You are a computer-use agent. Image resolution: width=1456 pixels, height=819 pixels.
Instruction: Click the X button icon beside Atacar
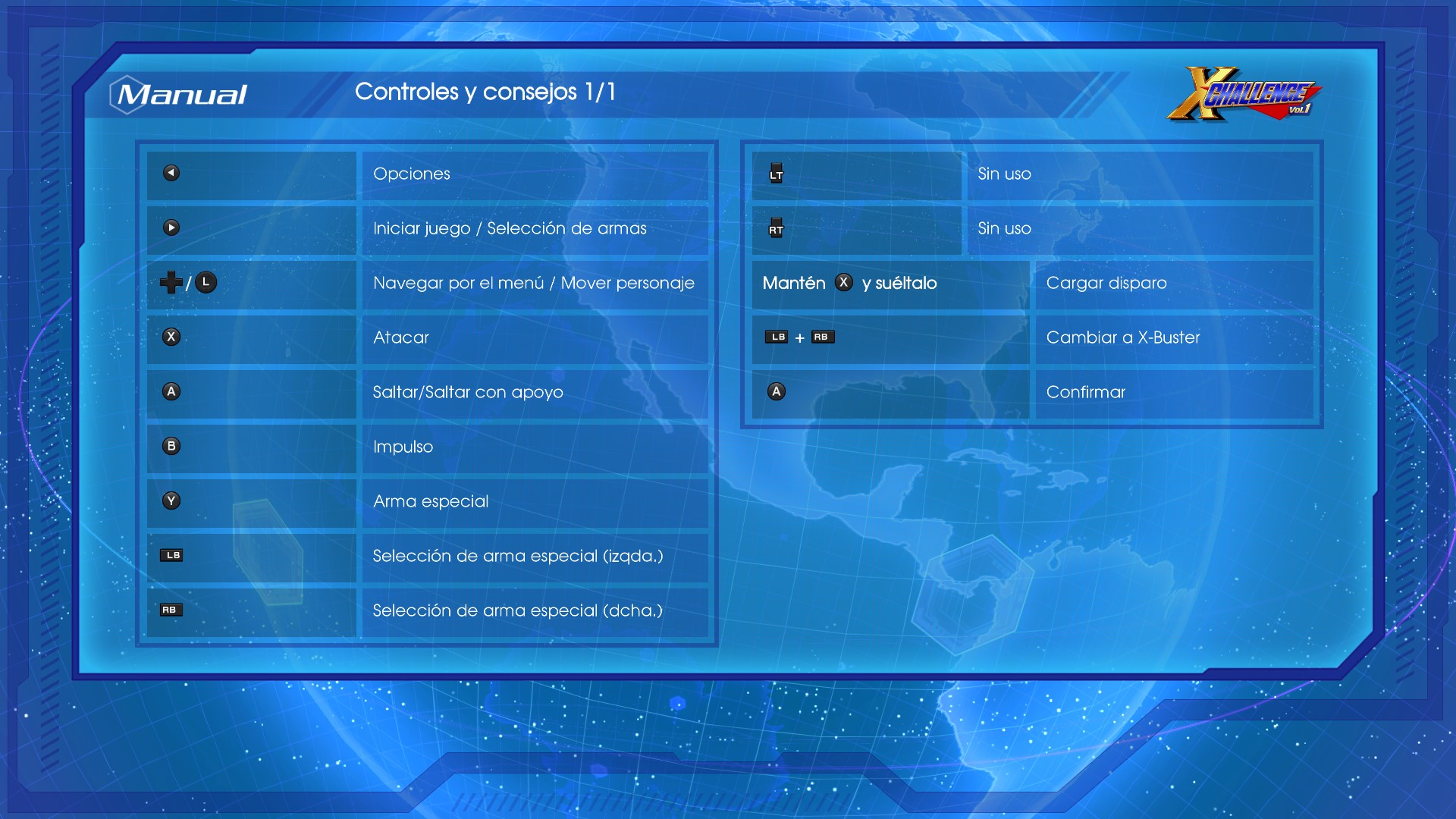coord(171,337)
